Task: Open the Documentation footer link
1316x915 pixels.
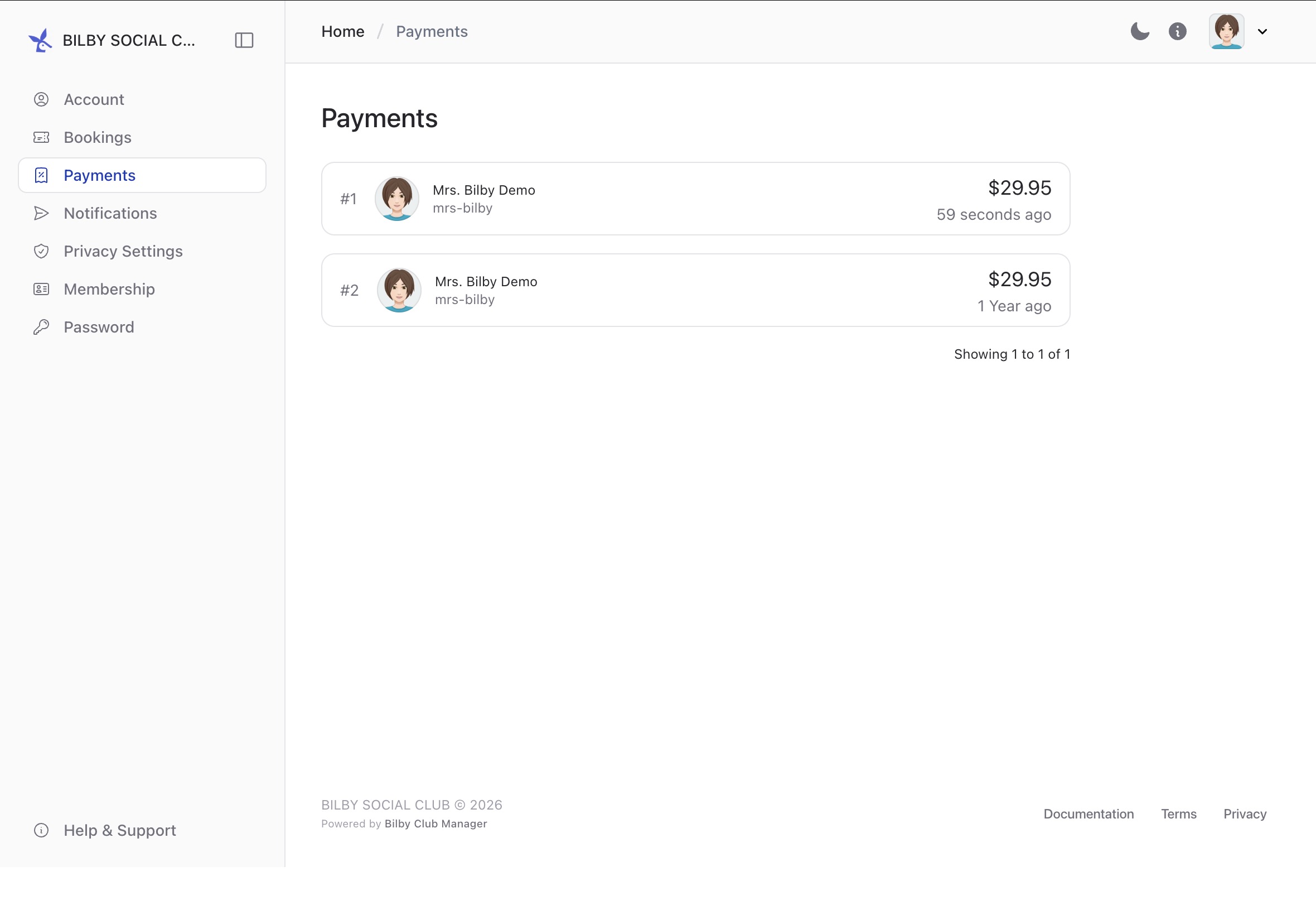Action: tap(1088, 813)
